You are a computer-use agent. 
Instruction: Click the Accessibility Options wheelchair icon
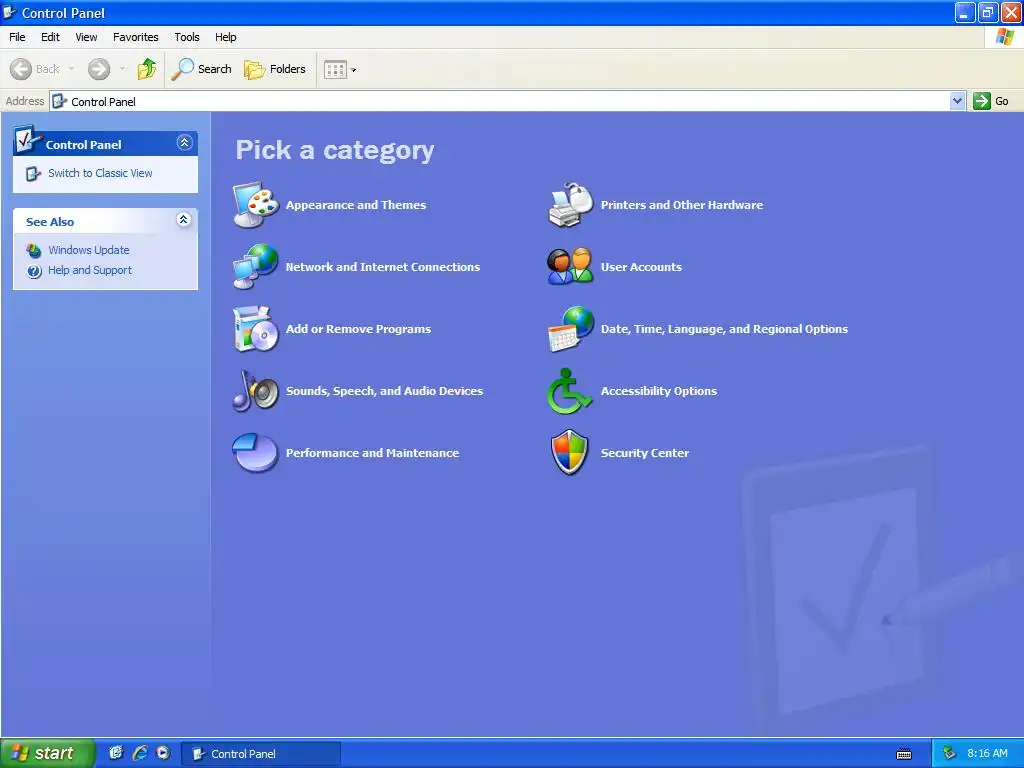click(x=569, y=391)
